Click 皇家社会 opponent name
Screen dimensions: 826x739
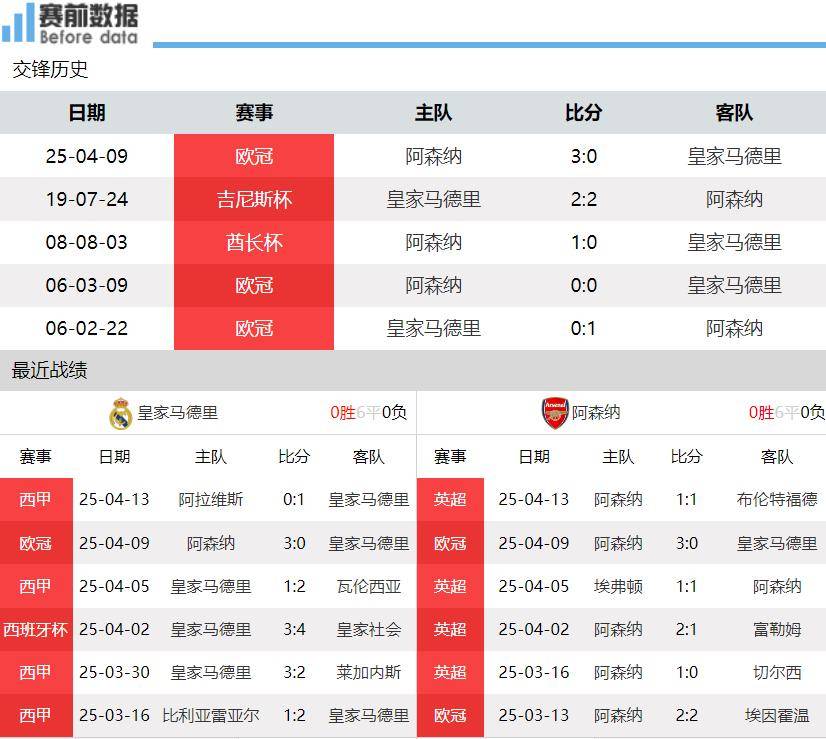pos(369,629)
